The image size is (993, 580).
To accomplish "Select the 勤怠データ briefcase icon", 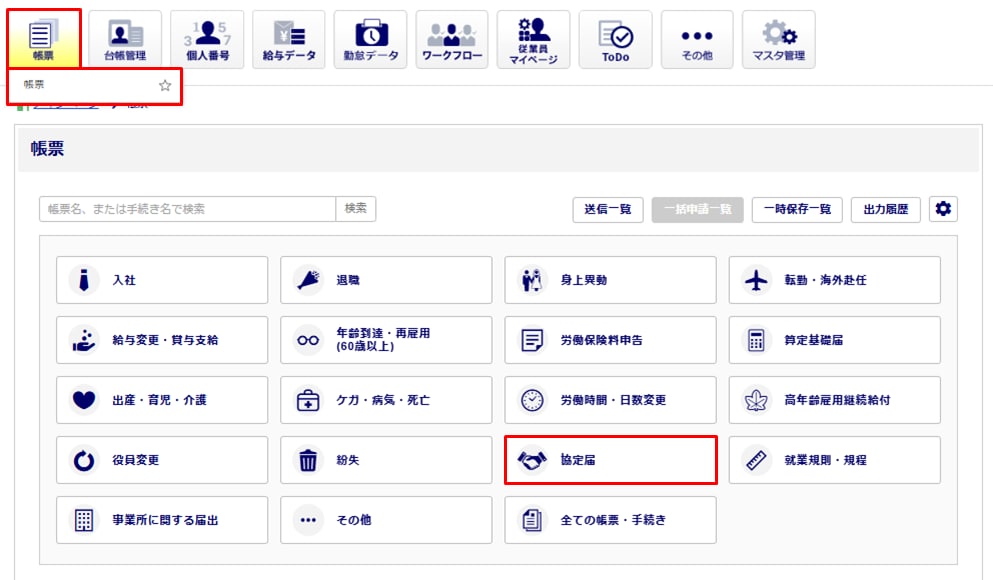I will click(370, 39).
